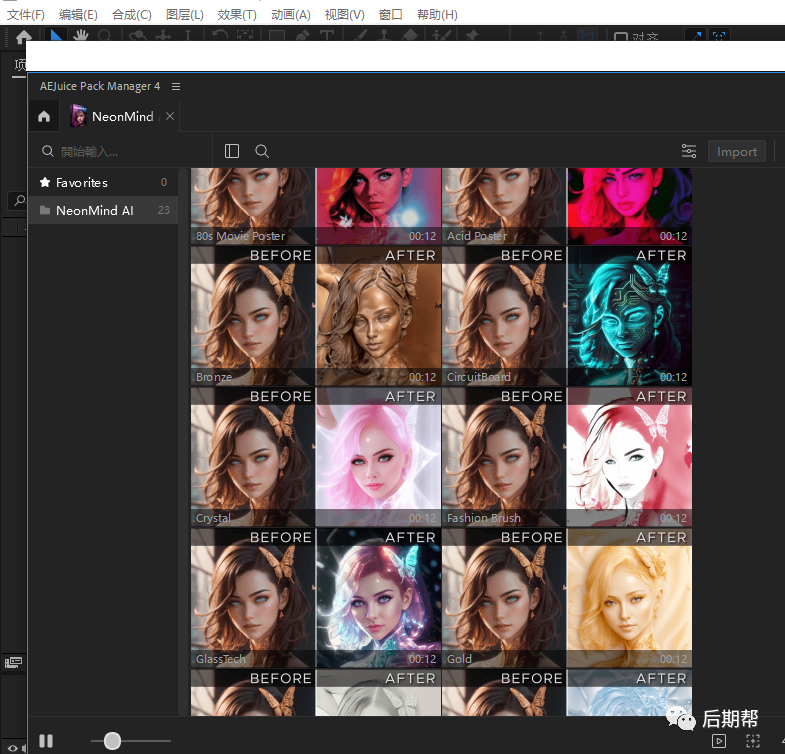Select the 80s Movie Poster preset
785x754 pixels.
point(316,206)
